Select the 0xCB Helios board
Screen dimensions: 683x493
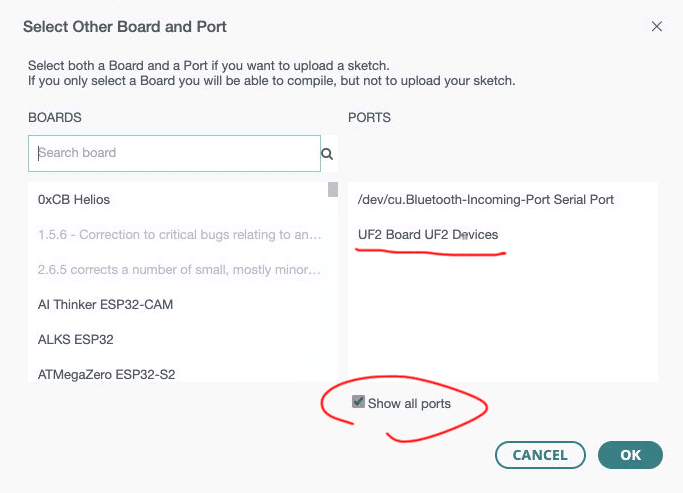tap(74, 199)
